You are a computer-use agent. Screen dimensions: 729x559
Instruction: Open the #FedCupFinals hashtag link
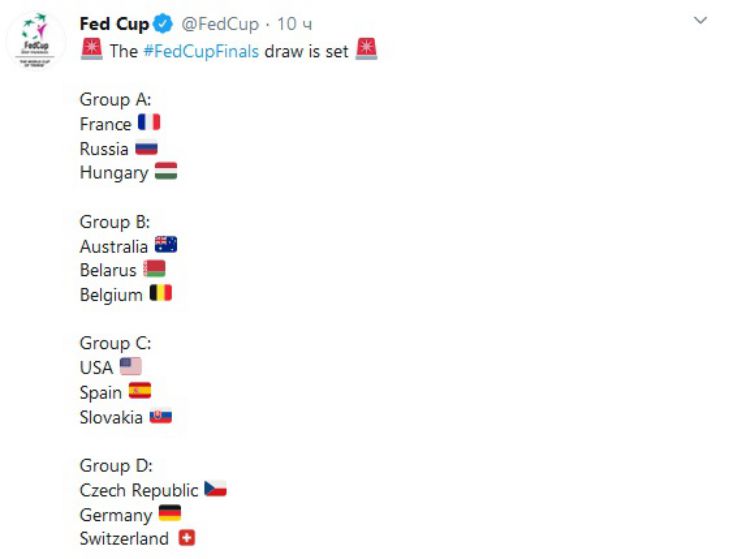click(x=201, y=51)
